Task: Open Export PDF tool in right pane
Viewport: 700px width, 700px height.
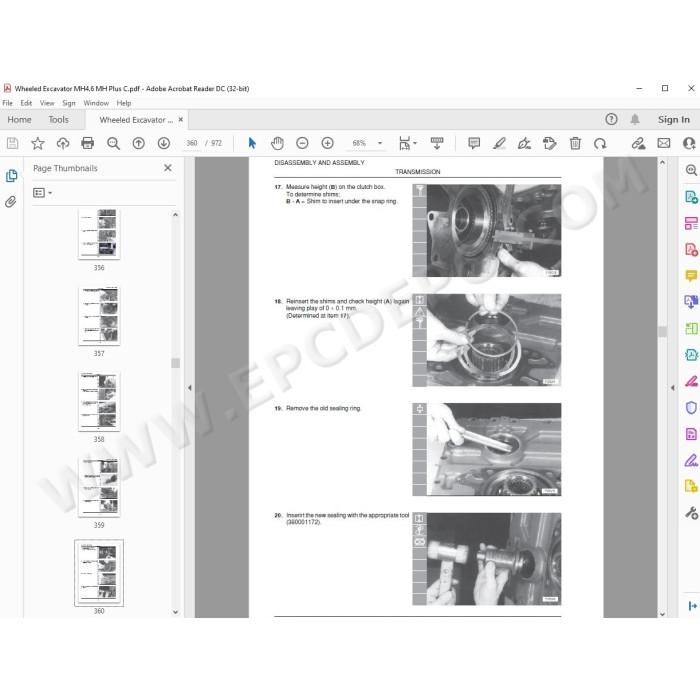Action: (x=691, y=197)
